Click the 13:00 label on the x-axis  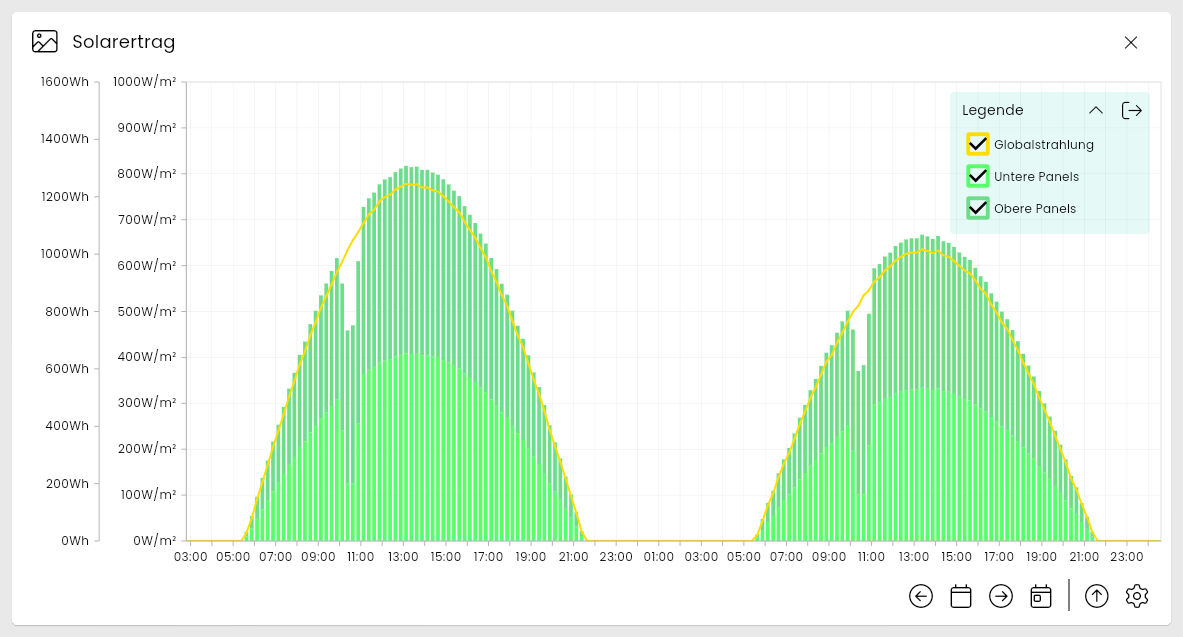pos(402,557)
